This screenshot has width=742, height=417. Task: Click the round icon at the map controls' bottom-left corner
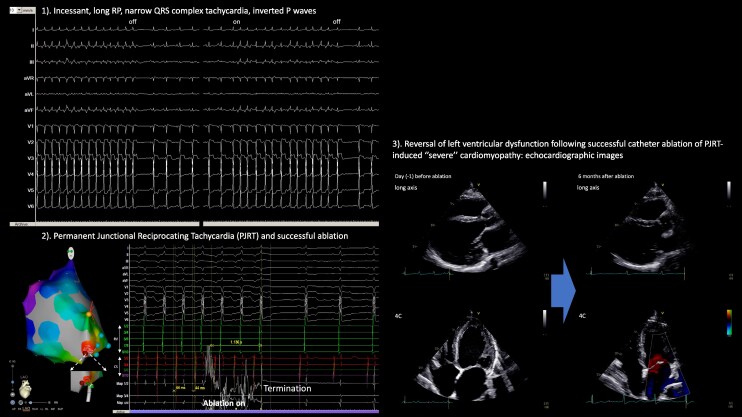tap(13, 402)
